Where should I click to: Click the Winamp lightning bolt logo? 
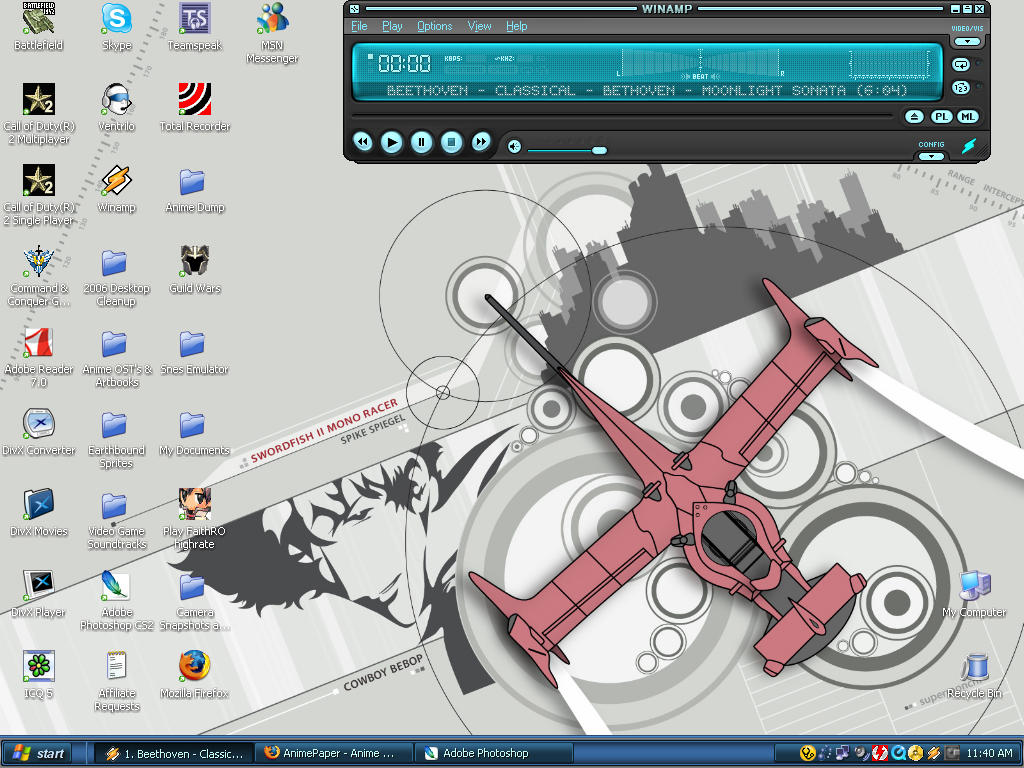[x=968, y=145]
